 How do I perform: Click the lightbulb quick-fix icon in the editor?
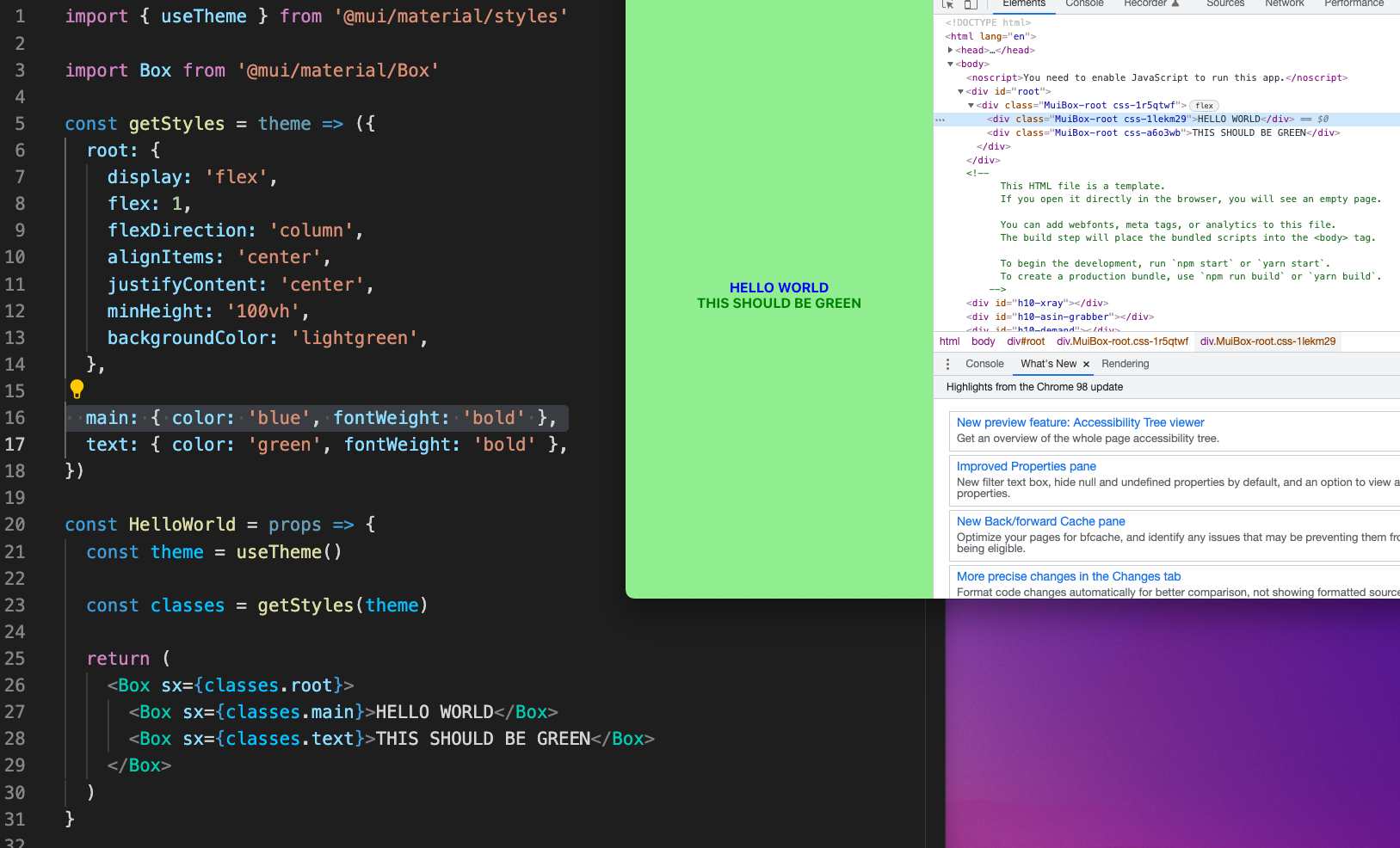[77, 390]
